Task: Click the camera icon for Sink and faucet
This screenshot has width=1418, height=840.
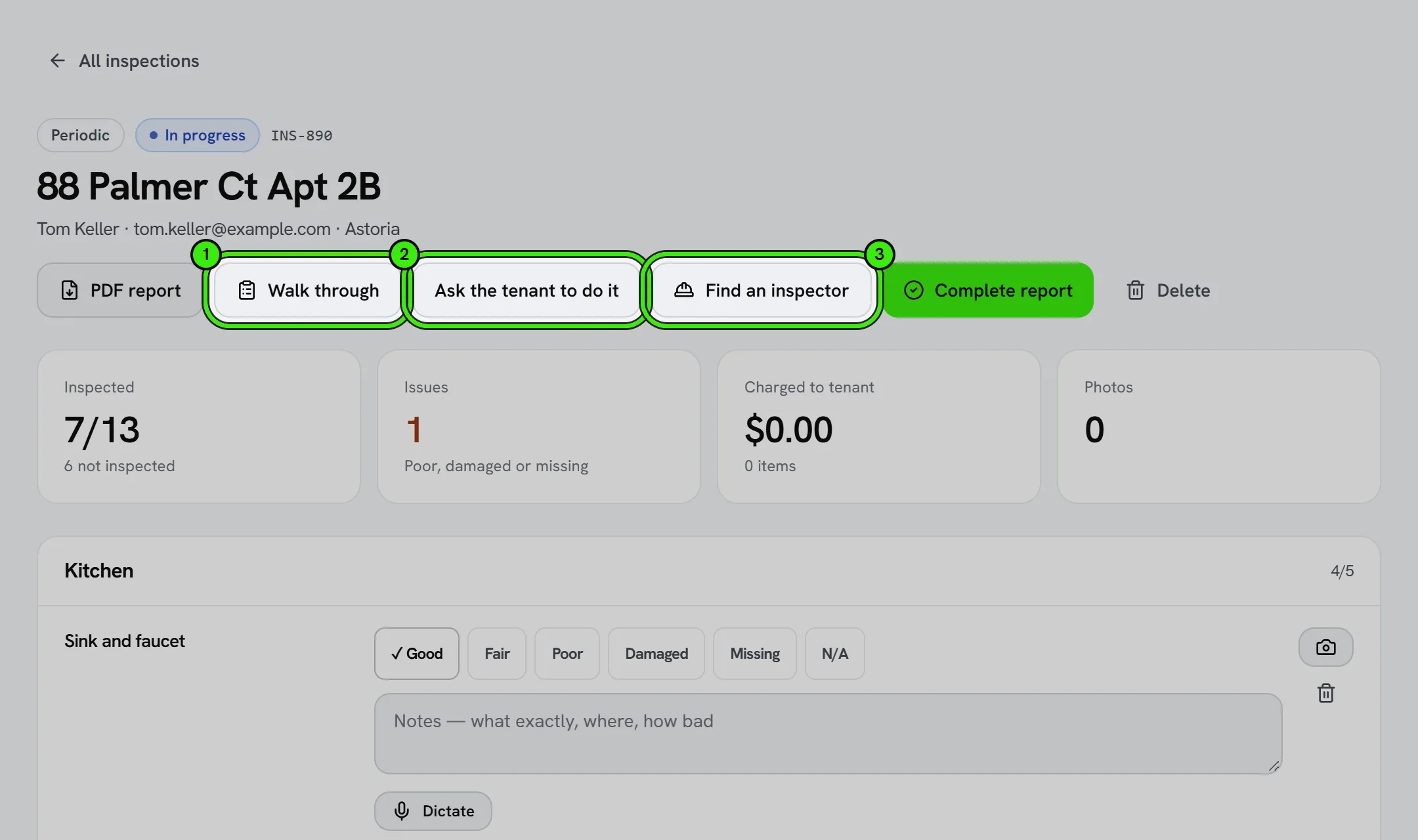Action: [1325, 647]
